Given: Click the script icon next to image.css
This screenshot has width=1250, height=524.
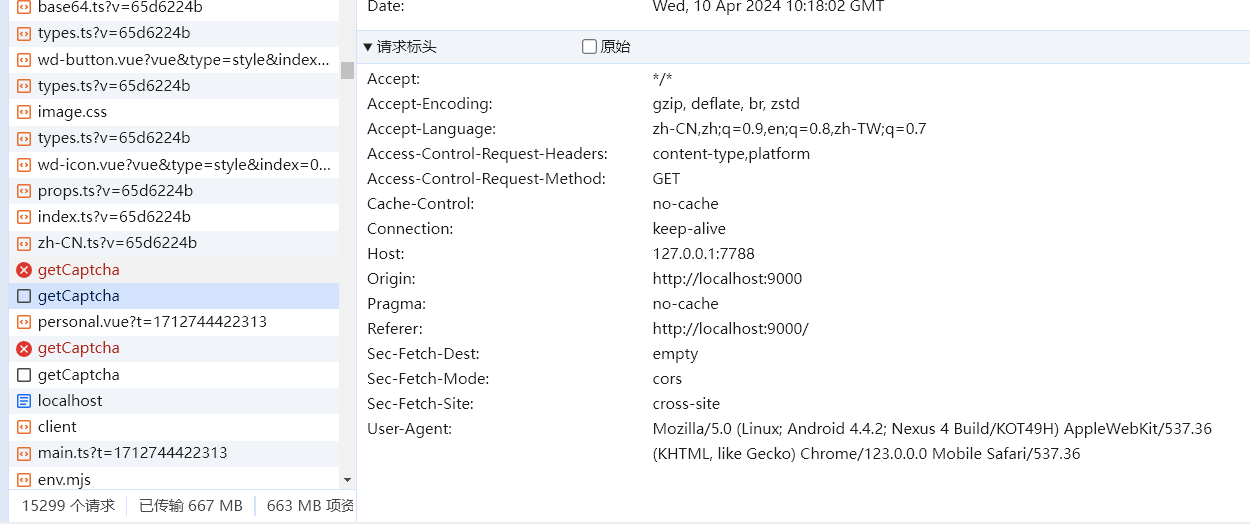Looking at the screenshot, I should click(24, 112).
